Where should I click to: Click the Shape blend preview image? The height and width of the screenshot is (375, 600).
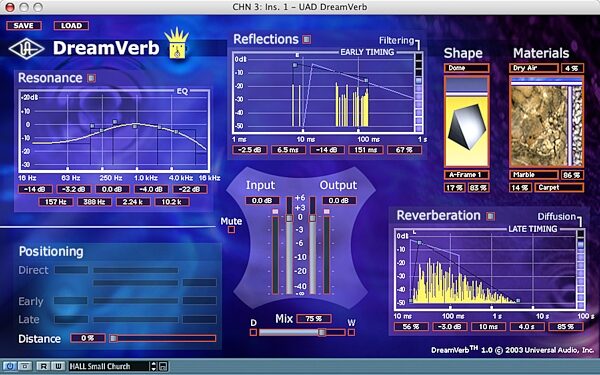[x=466, y=121]
